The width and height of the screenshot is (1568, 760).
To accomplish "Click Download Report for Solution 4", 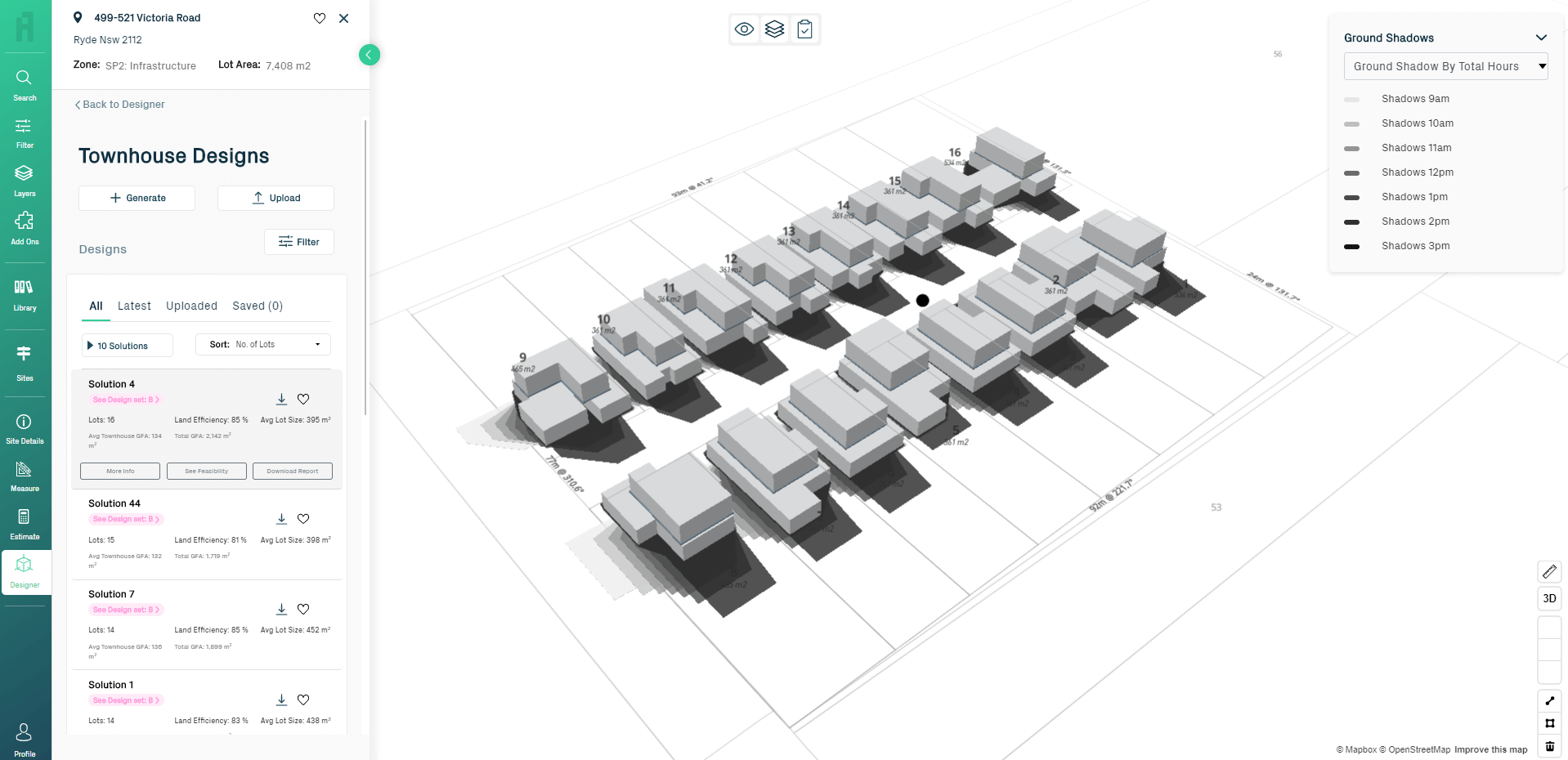I will click(293, 471).
